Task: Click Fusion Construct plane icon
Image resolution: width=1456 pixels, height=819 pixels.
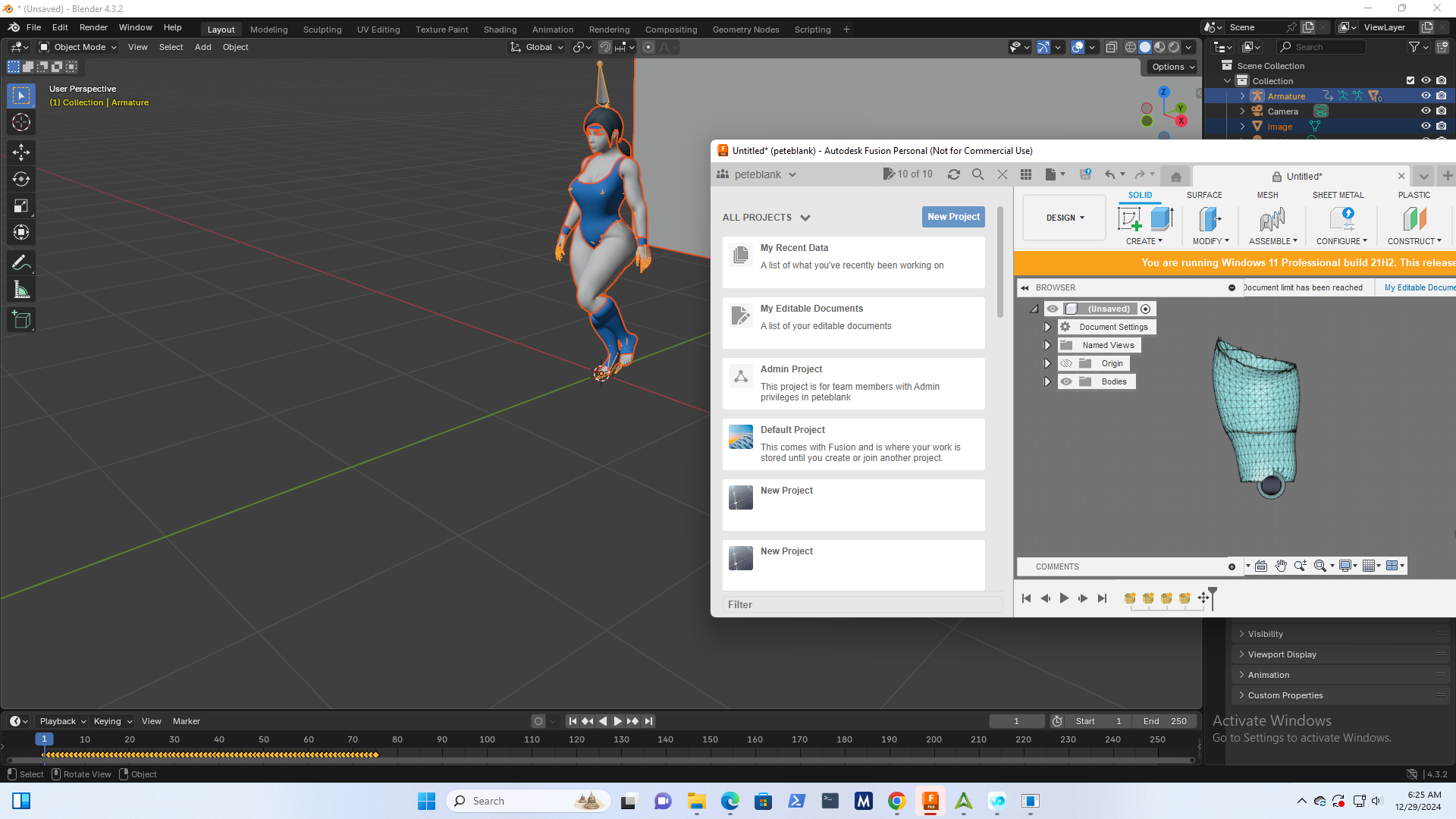Action: (x=1414, y=219)
